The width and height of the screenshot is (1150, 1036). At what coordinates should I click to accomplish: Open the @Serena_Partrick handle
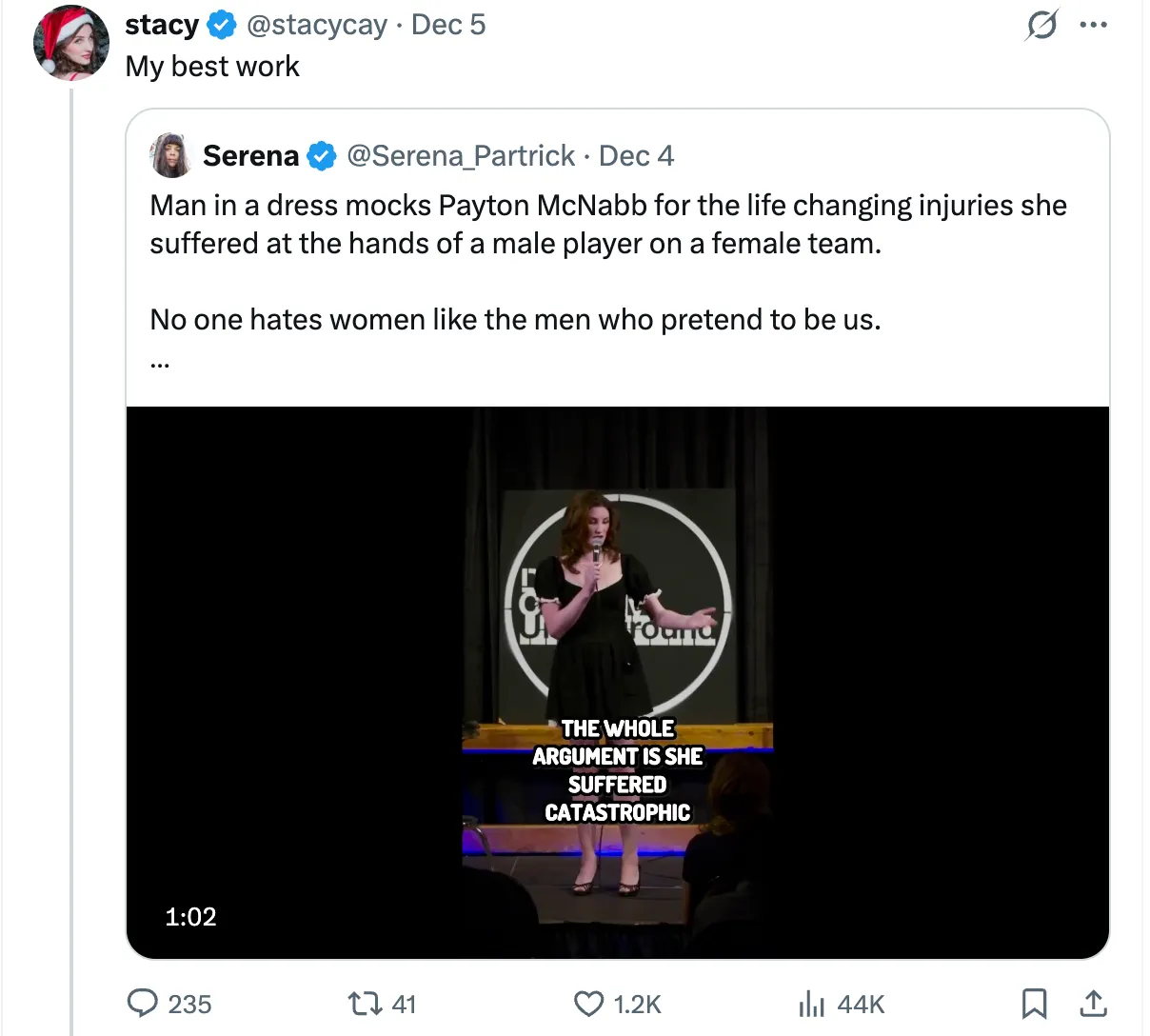pos(461,156)
